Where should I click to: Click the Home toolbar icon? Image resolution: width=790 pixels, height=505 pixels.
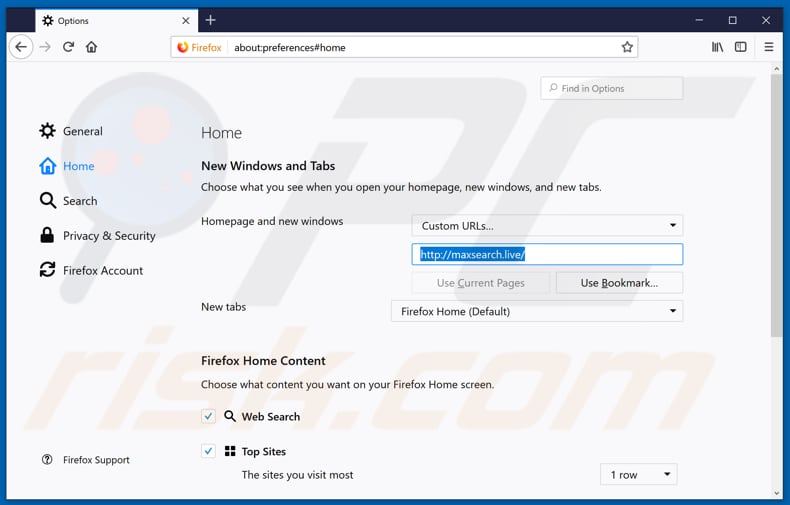[x=91, y=47]
